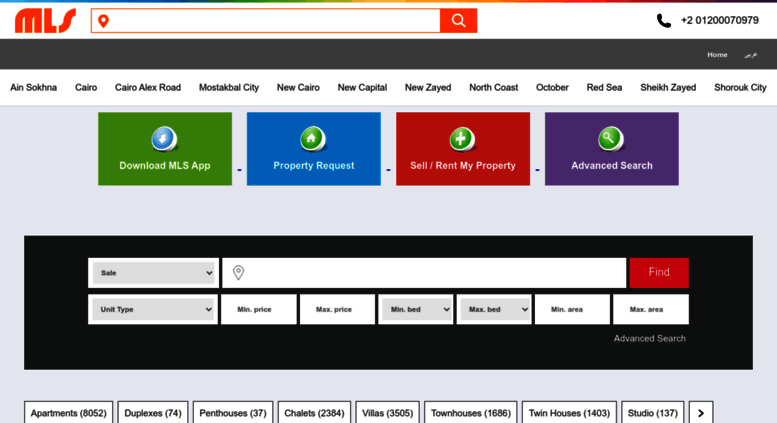Click the Max. price field
Image resolution: width=777 pixels, height=423 pixels.
[x=337, y=310]
